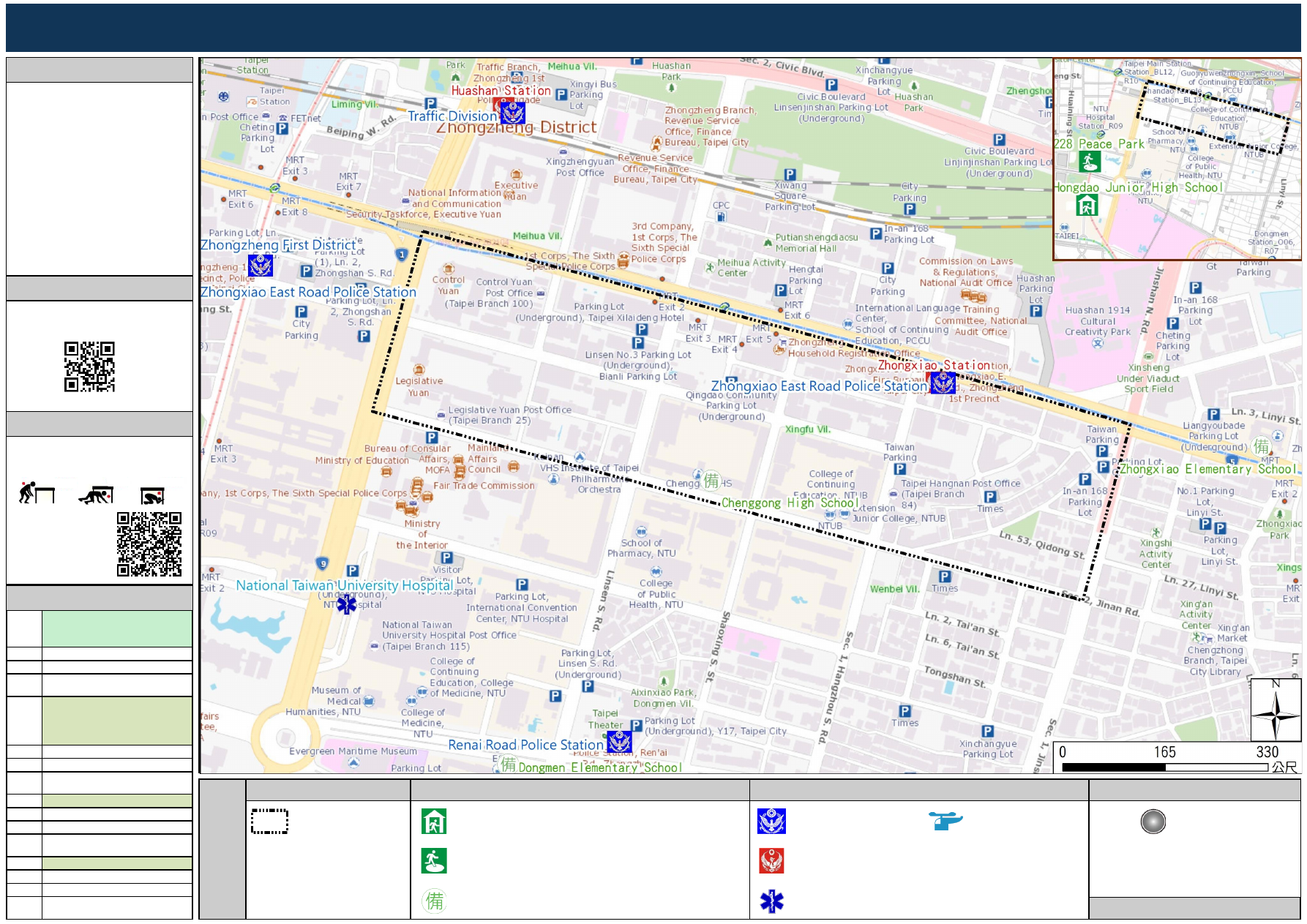Click the hold-on earthquake safety pictogram
Screen dimensions: 1307x924
(152, 496)
